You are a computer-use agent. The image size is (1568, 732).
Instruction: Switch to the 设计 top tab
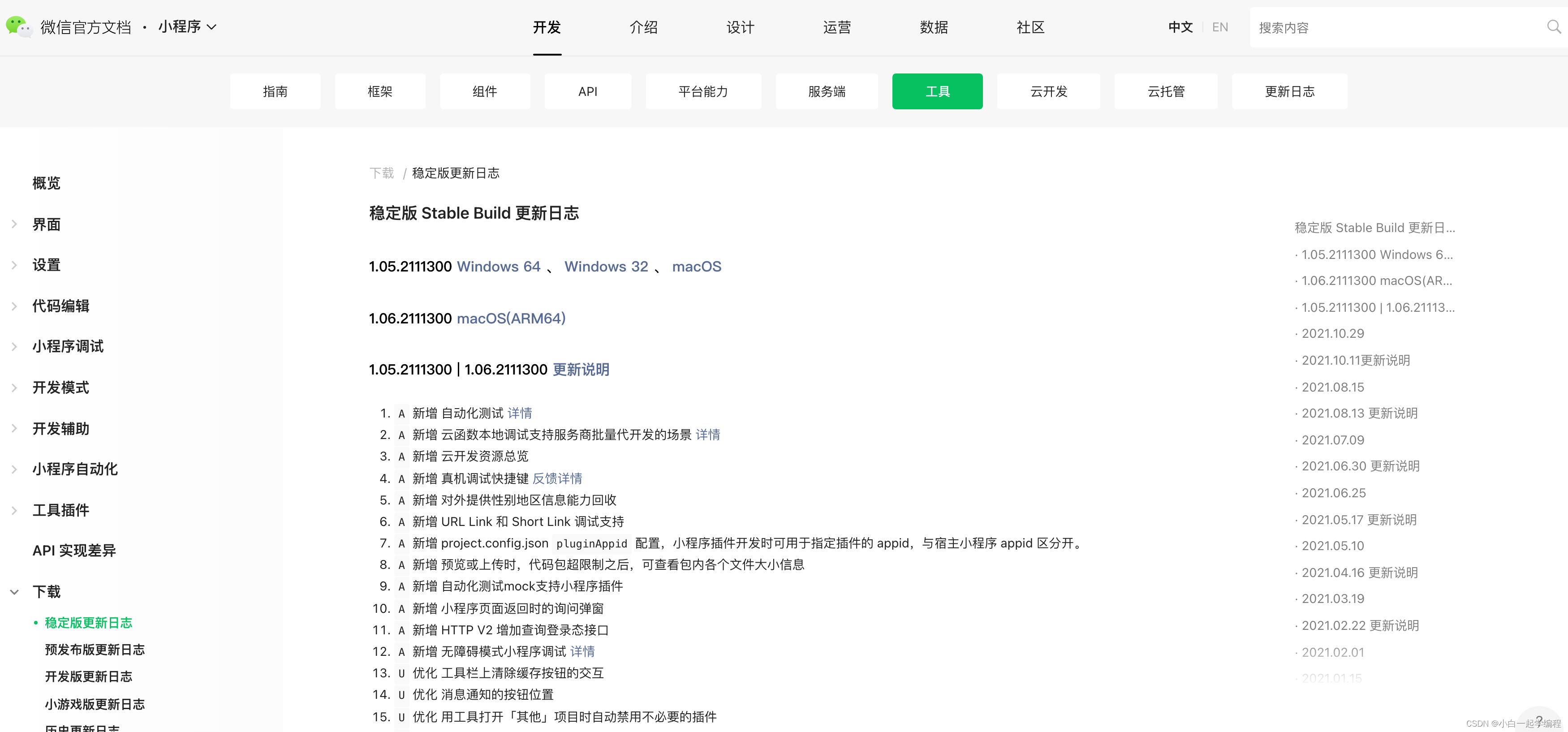(x=740, y=27)
